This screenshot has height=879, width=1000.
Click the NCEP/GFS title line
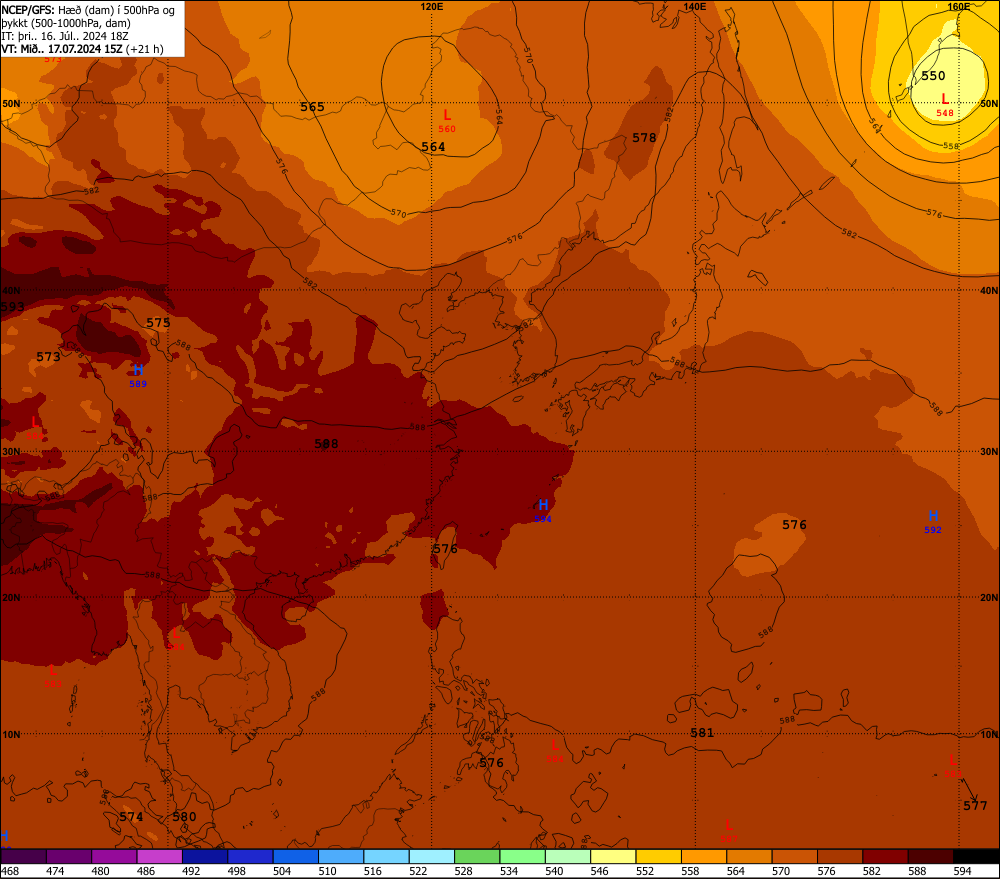pyautogui.click(x=88, y=10)
